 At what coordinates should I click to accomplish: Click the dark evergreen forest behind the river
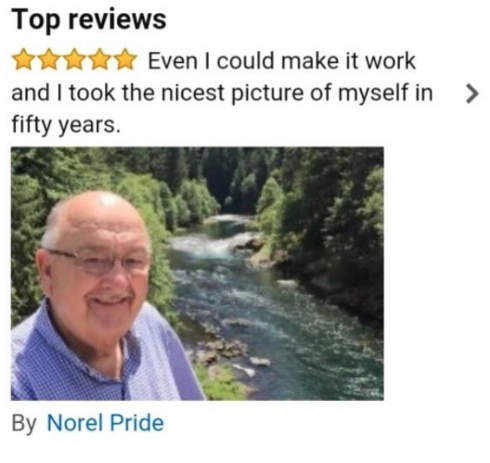(233, 177)
